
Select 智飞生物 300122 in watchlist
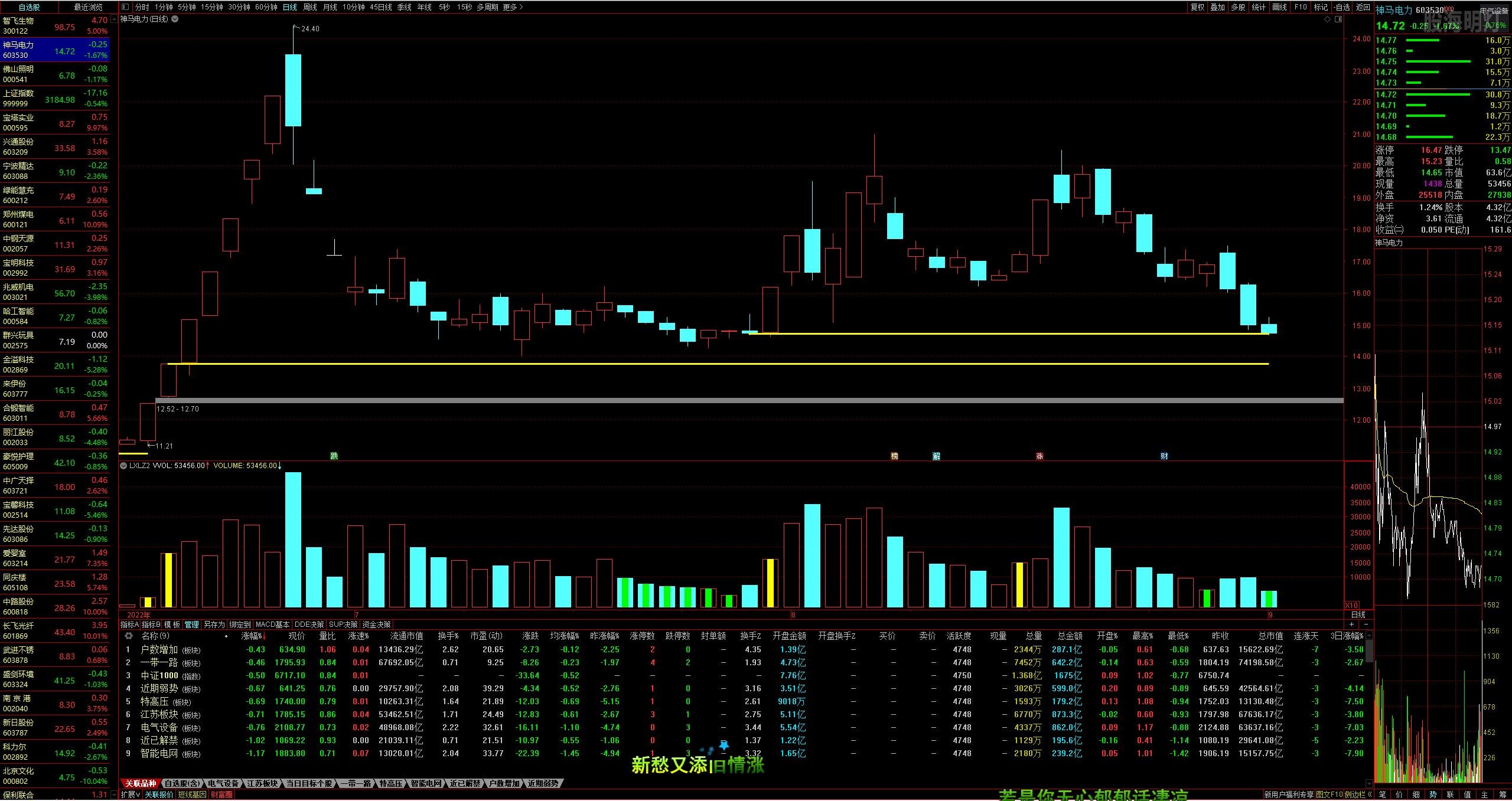(x=55, y=26)
